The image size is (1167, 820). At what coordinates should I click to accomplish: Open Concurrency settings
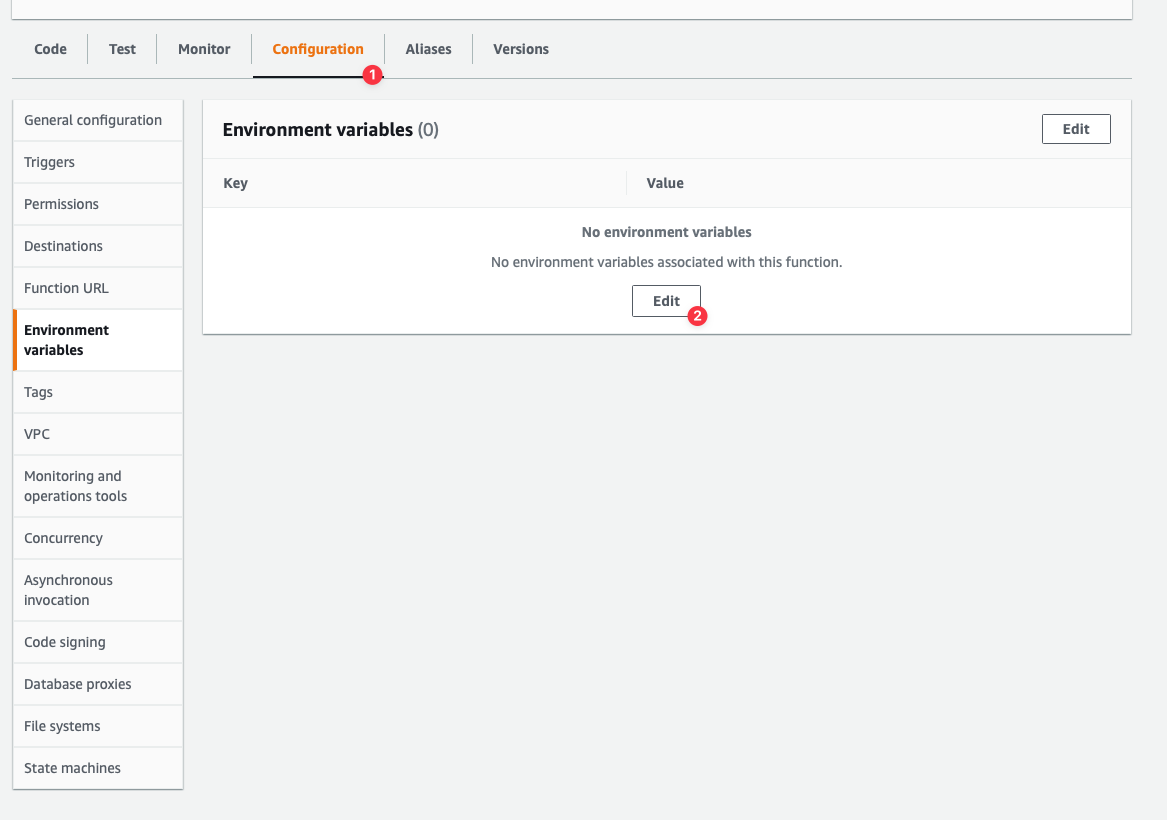pyautogui.click(x=97, y=538)
